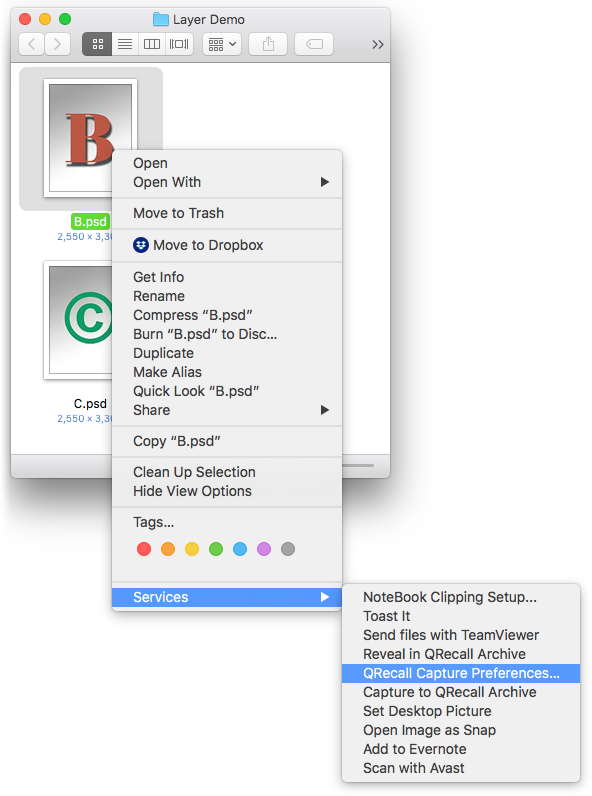This screenshot has height=796, width=592.
Task: Apply the gray tag color
Action: coord(288,549)
